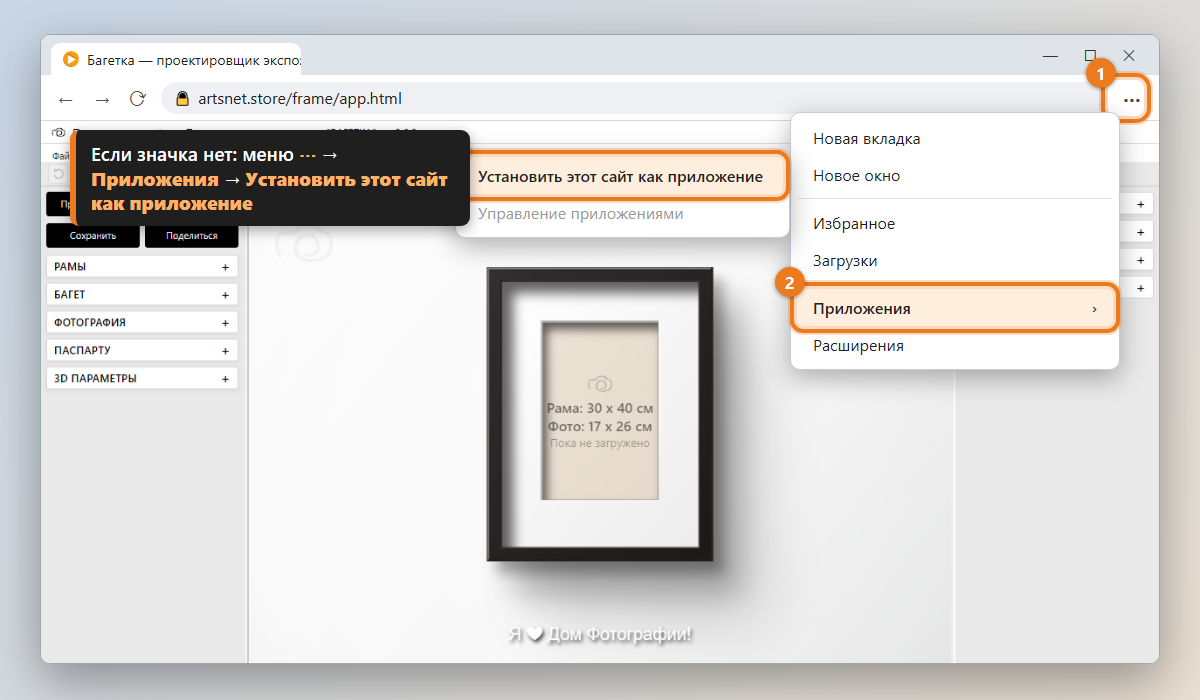Expand the ФОТОГРАФИЯ section plus sign
This screenshot has width=1200, height=700.
(x=226, y=323)
